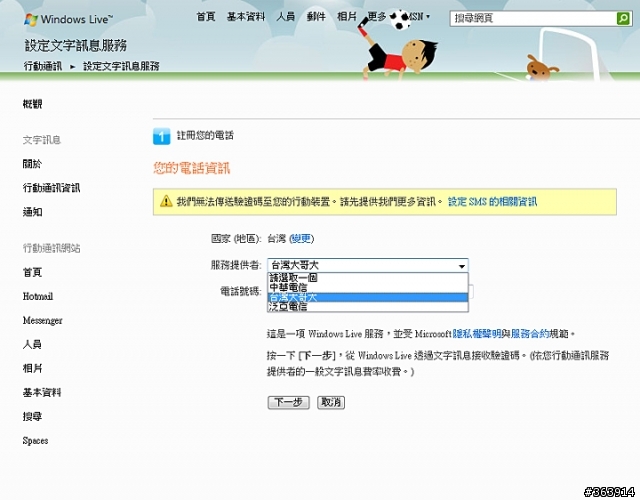Click the 設定 SMS 的相關資訊 link
640x500 pixels.
tap(492, 202)
